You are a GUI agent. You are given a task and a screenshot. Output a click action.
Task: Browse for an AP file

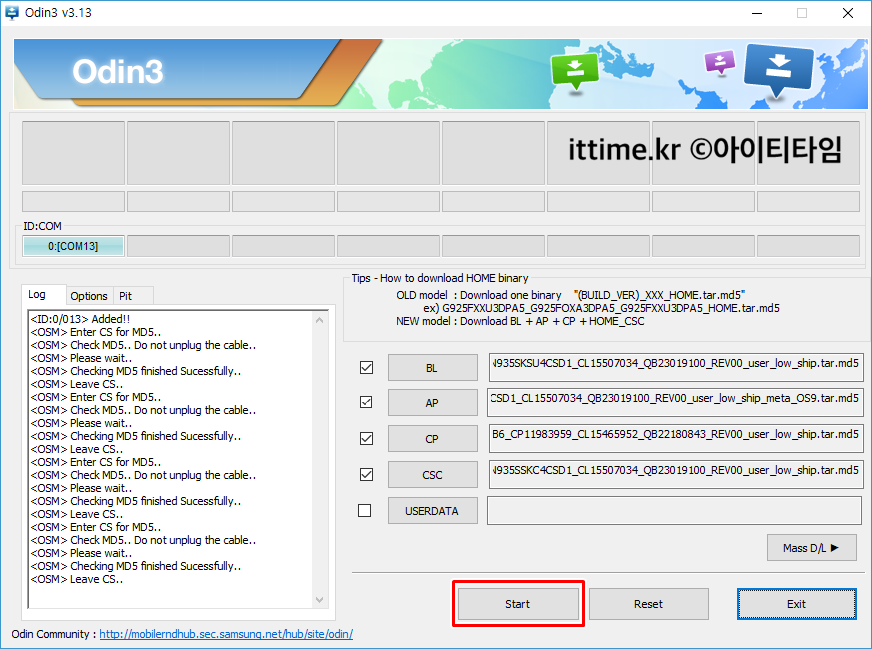click(x=432, y=403)
